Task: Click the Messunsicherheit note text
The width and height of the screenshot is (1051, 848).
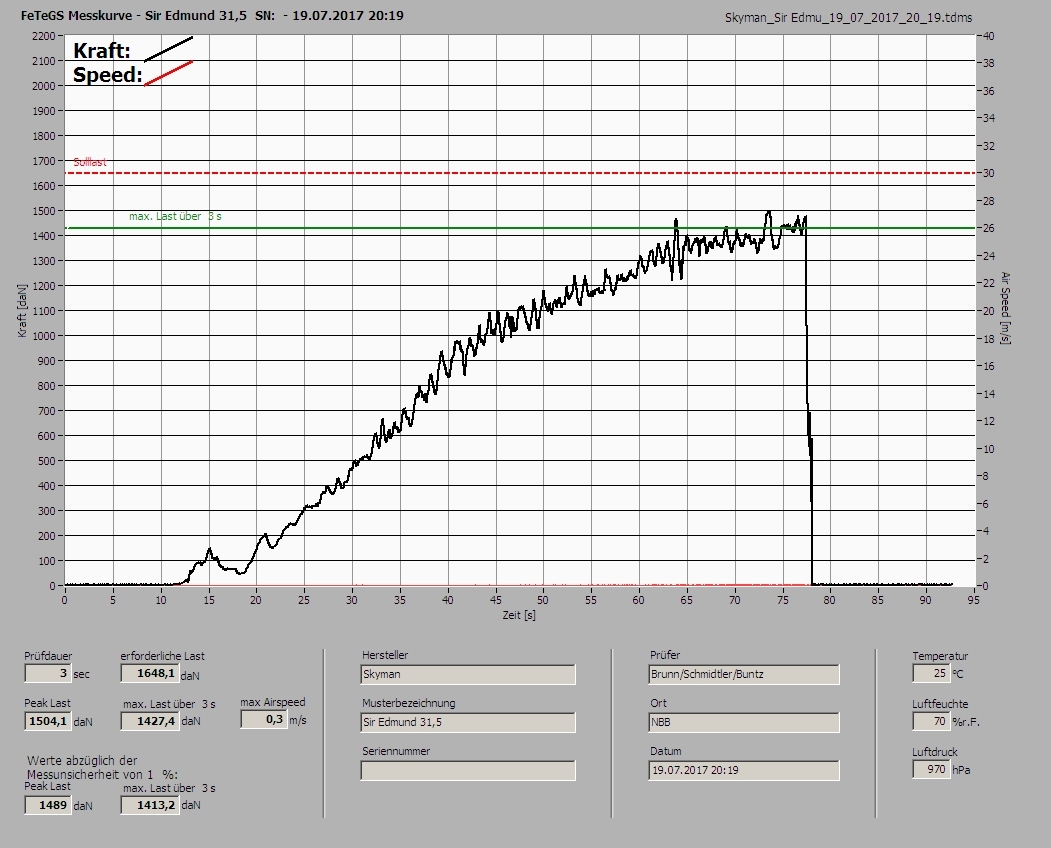Action: click(x=102, y=768)
